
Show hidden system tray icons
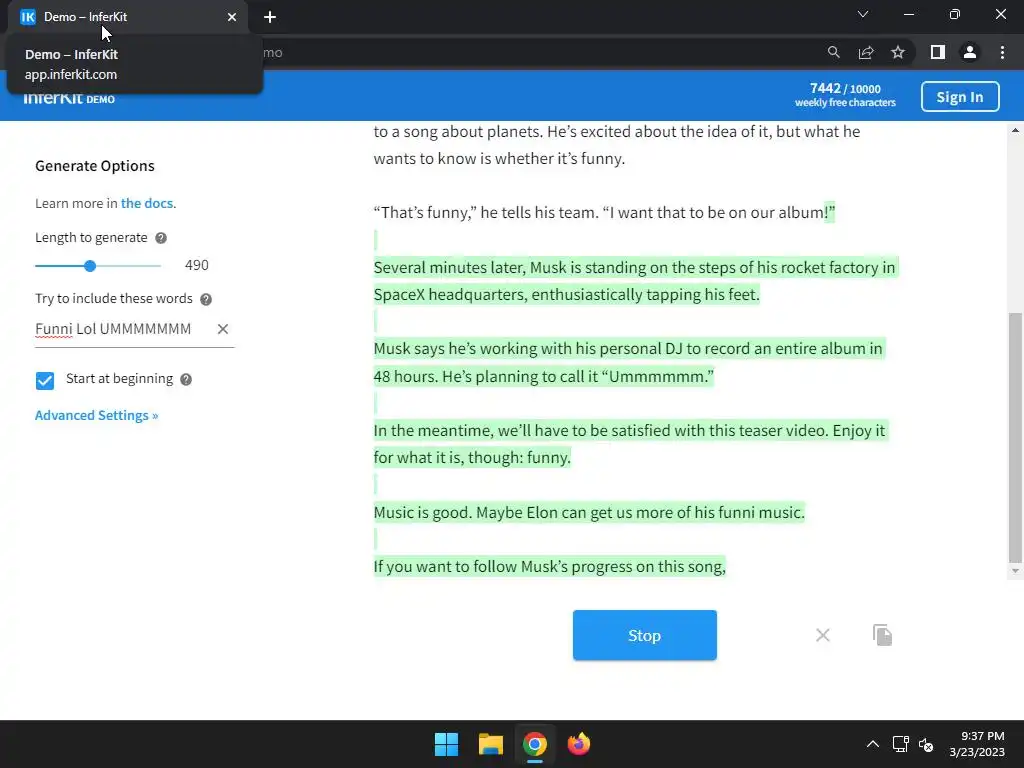(872, 744)
